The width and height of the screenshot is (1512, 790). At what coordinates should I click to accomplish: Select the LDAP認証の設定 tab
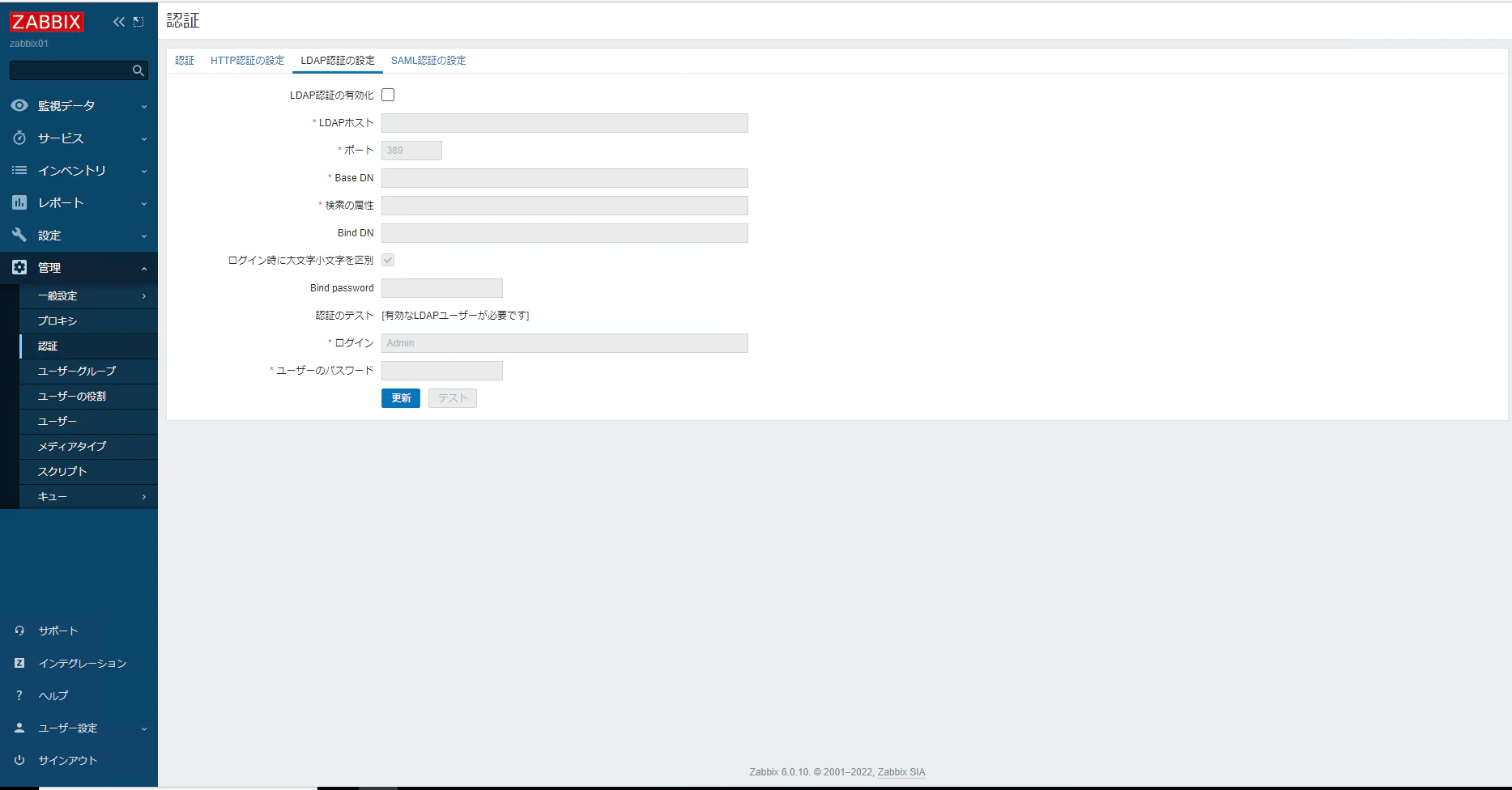click(338, 61)
